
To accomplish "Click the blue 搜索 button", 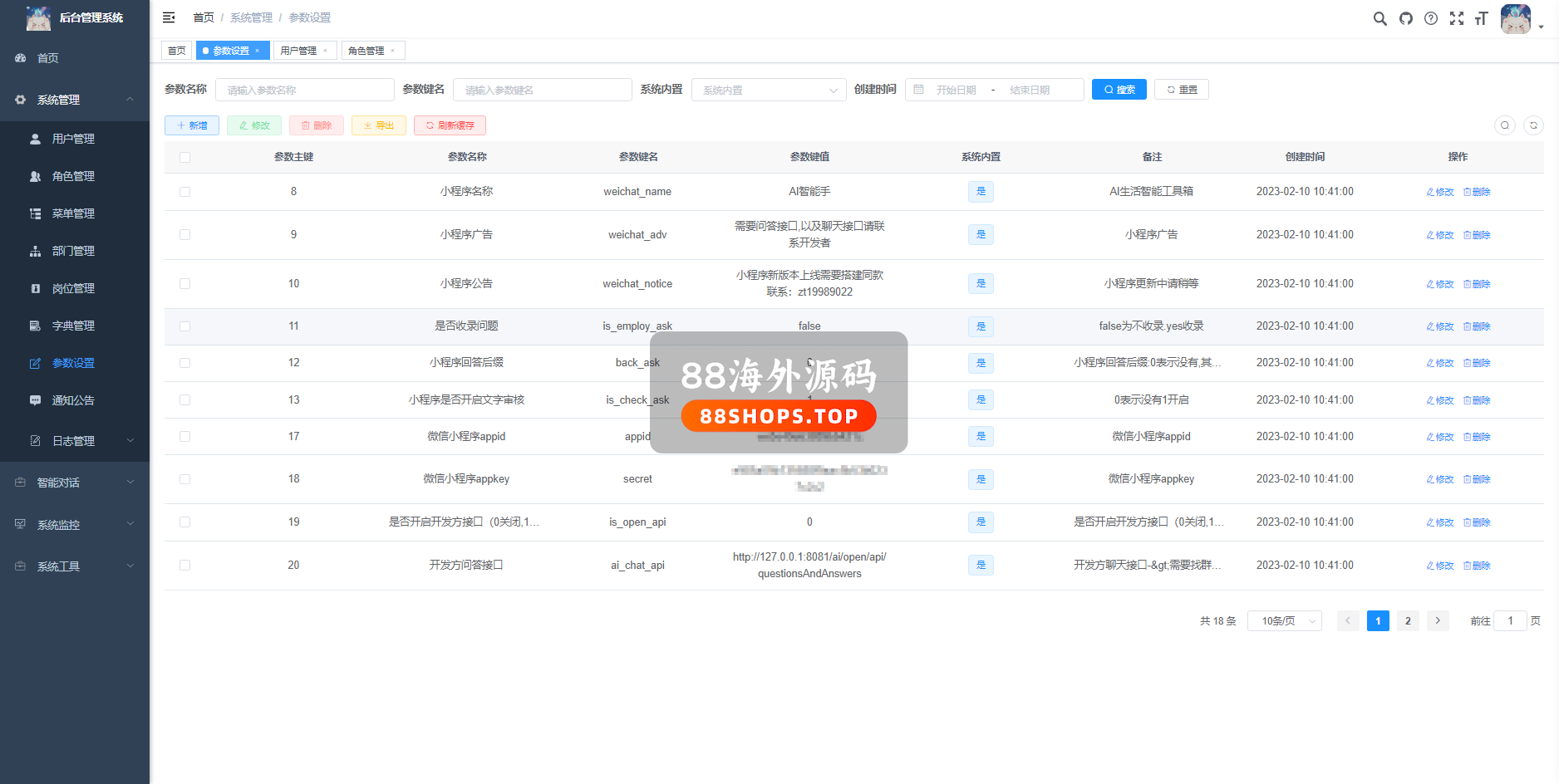I will click(1119, 90).
